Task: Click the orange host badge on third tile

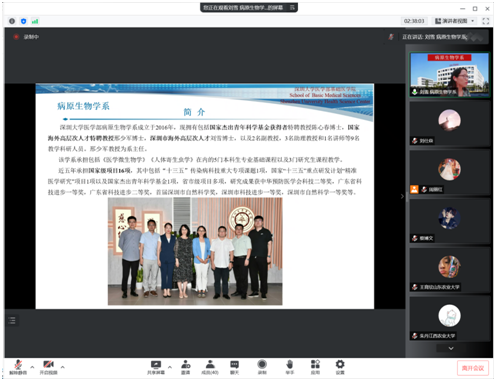Action: (x=414, y=189)
